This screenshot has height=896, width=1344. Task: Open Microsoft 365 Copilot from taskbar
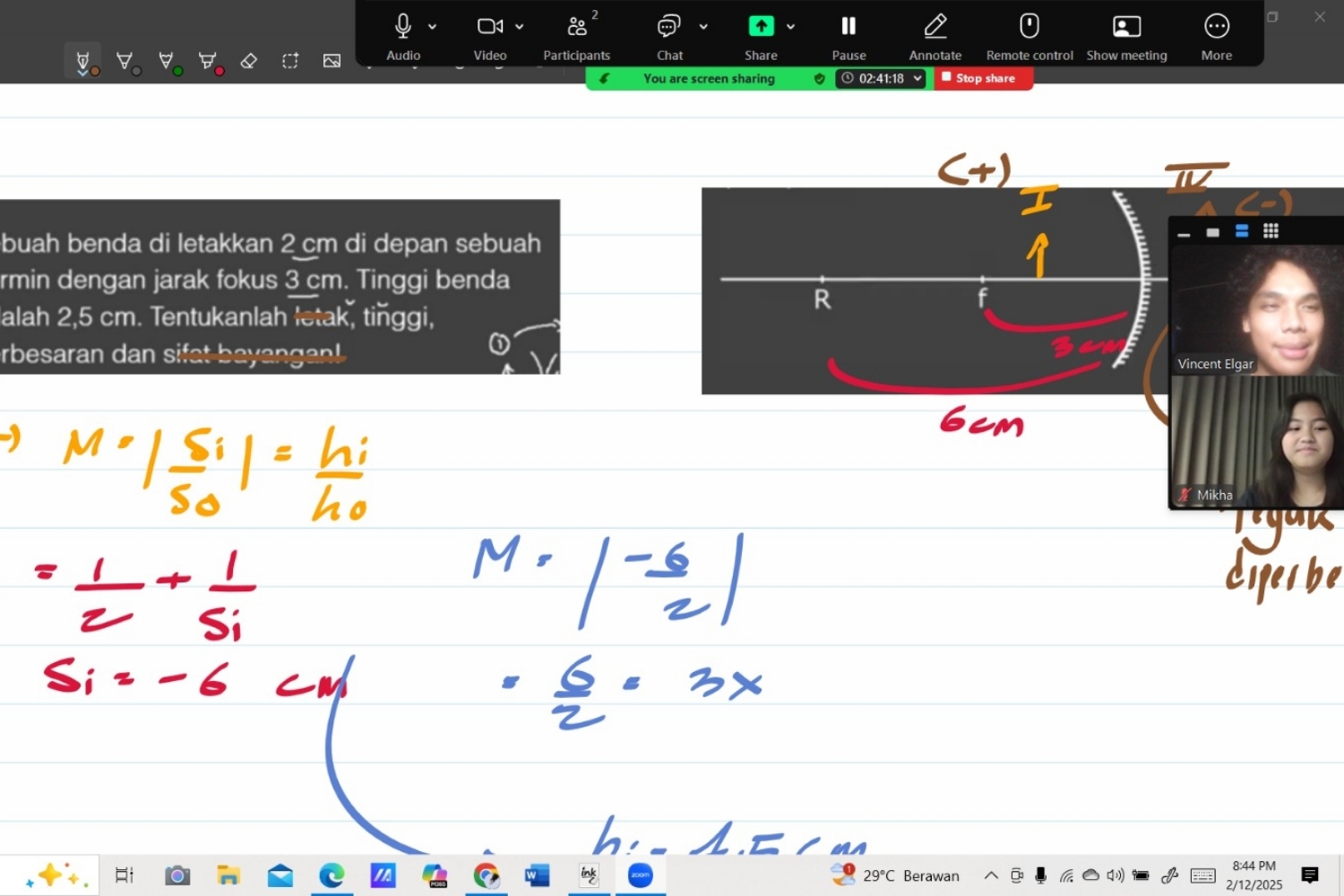click(435, 875)
